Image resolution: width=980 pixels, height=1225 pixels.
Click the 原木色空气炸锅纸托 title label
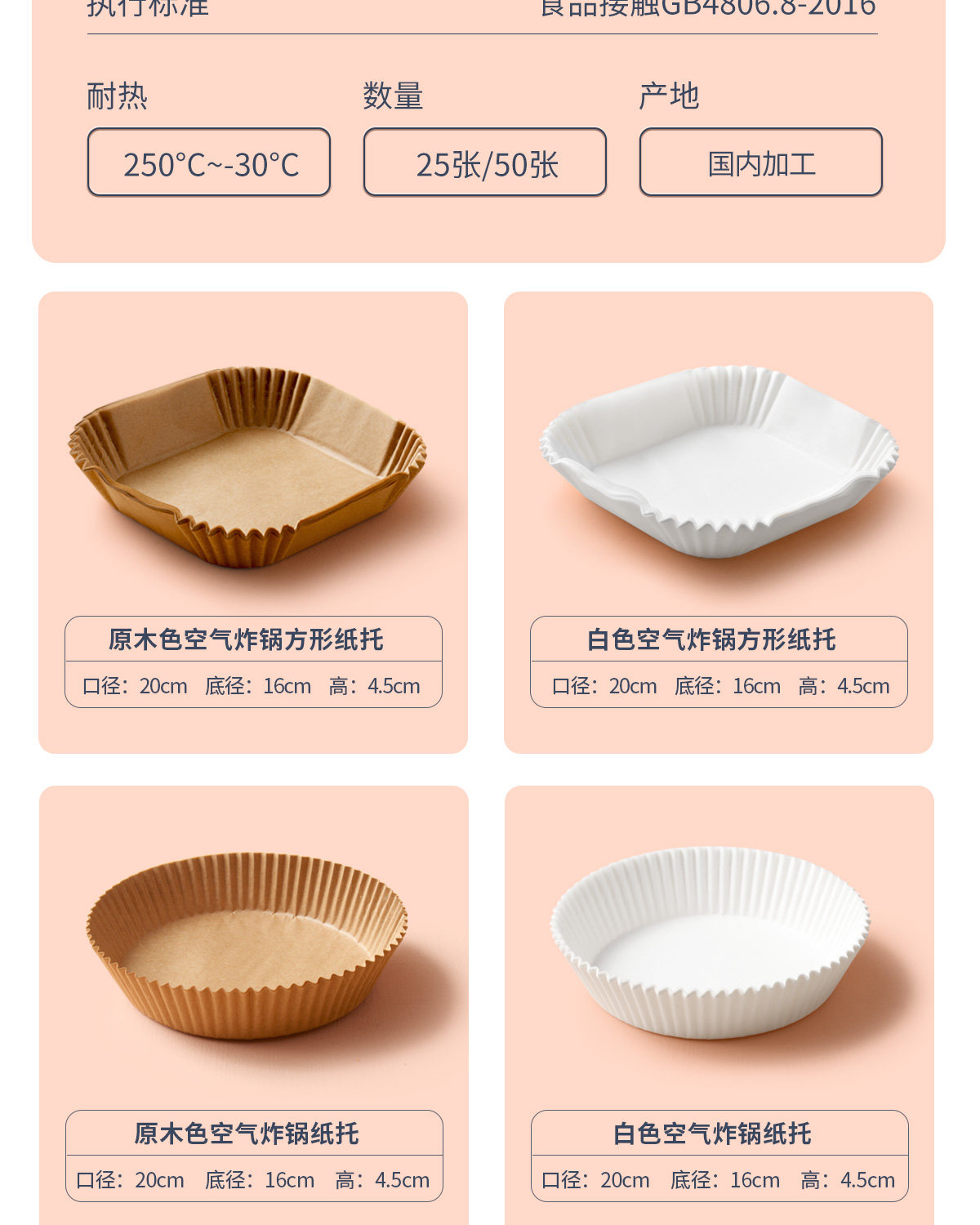(247, 1134)
